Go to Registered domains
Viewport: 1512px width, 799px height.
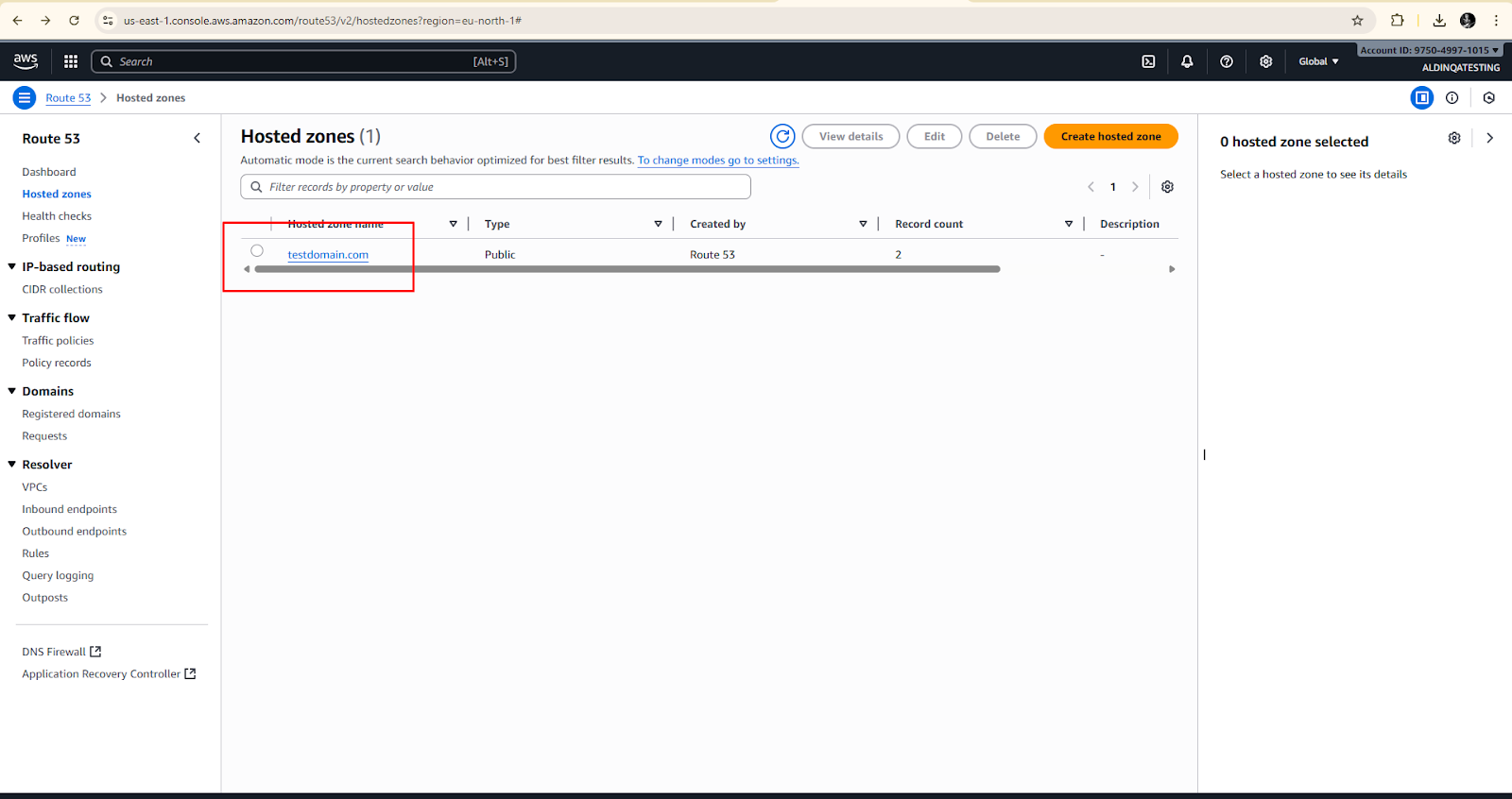pos(72,414)
